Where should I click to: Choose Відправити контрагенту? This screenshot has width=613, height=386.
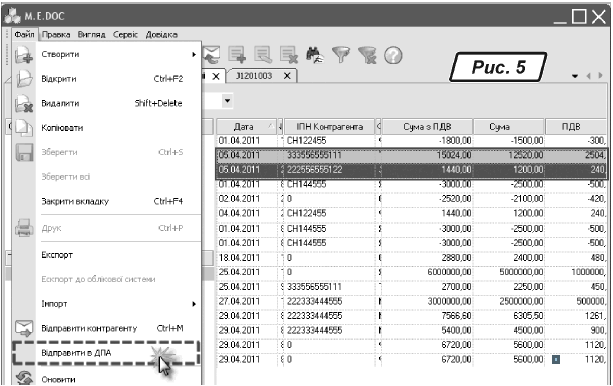pyautogui.click(x=107, y=328)
